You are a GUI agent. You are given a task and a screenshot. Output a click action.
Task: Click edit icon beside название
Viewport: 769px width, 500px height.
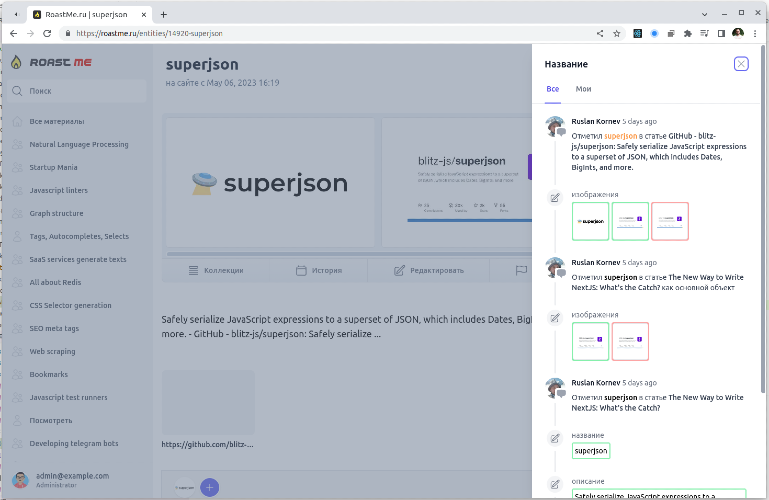coord(555,438)
